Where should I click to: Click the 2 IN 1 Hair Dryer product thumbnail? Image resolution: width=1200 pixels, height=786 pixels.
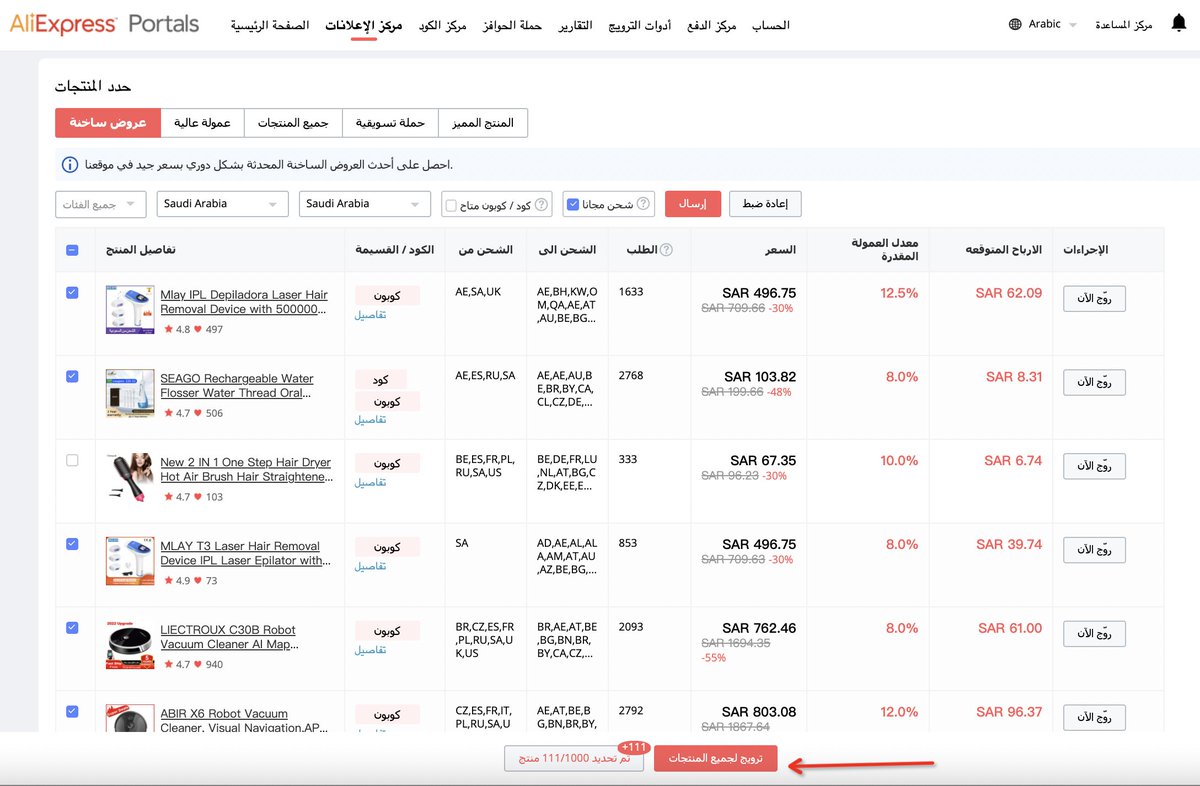(x=130, y=477)
